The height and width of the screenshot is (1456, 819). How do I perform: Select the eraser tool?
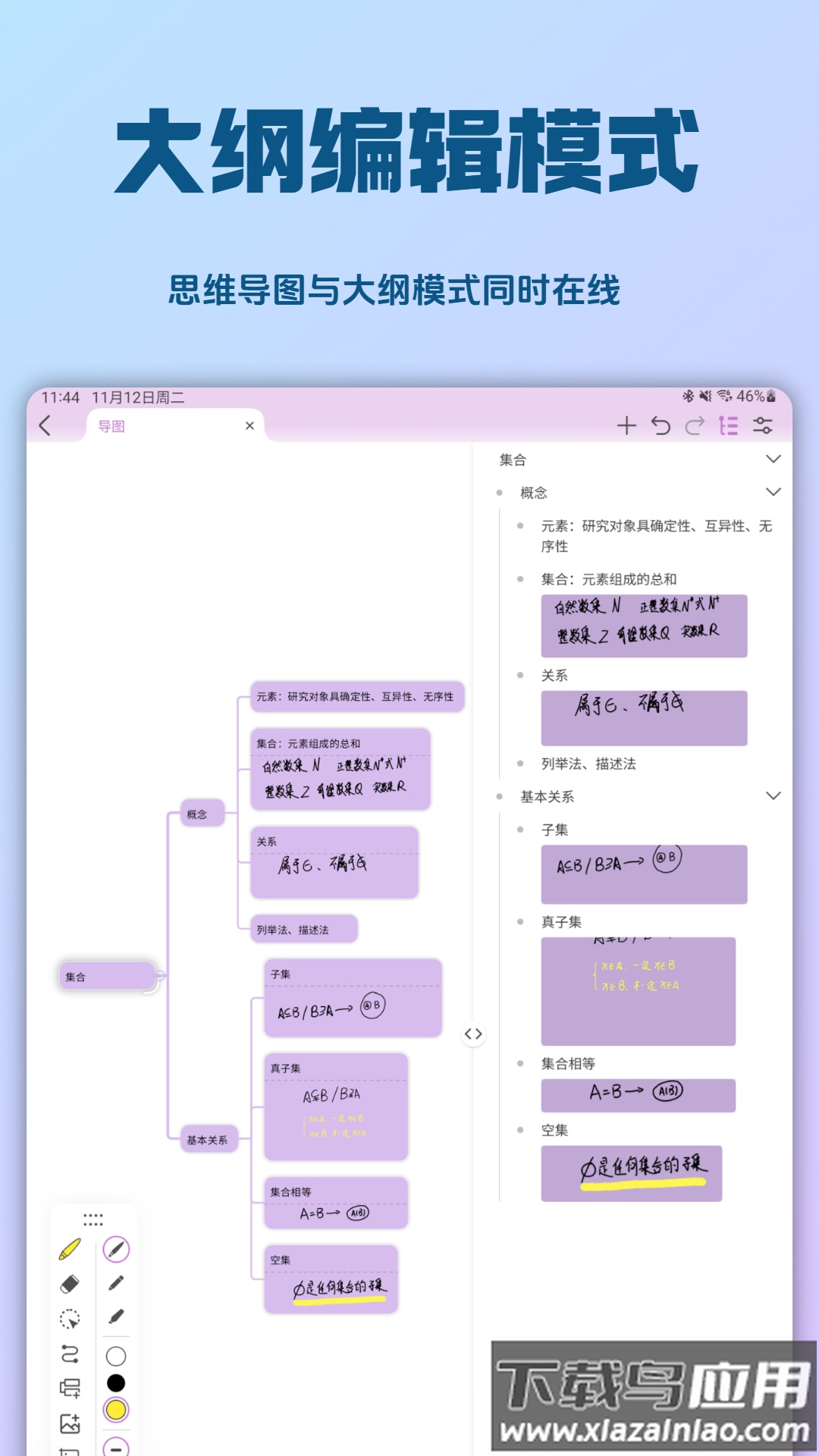tap(70, 1284)
